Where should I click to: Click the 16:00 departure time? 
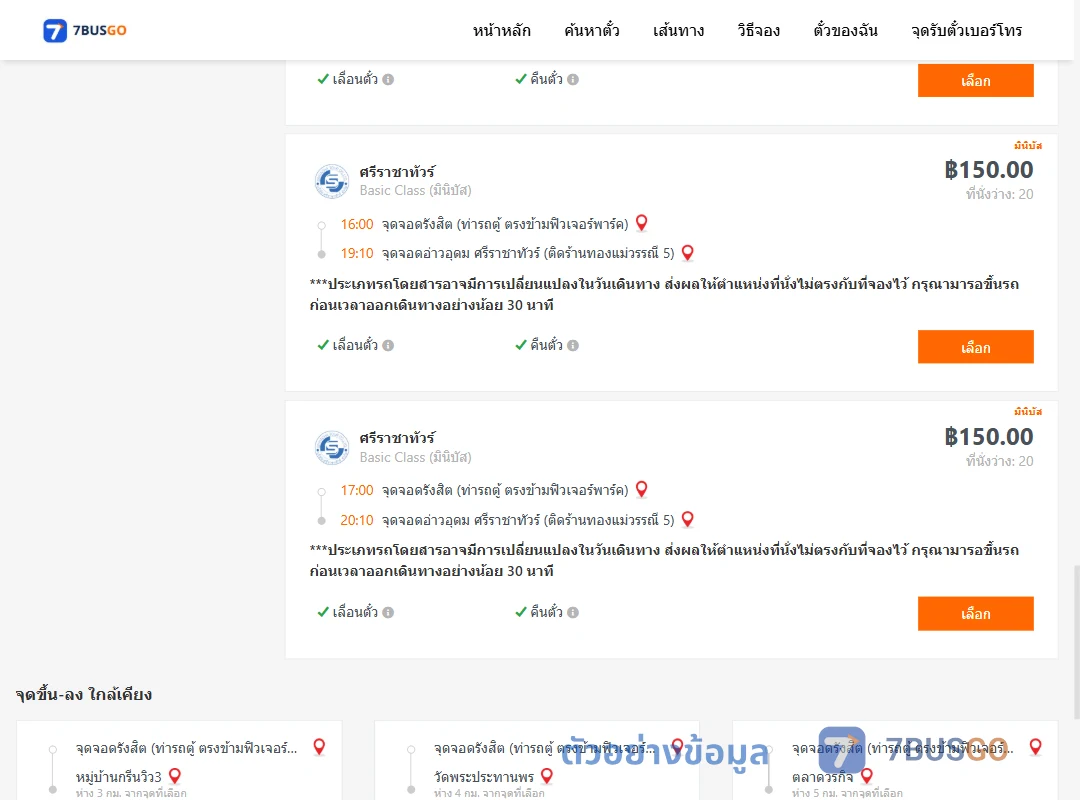357,224
